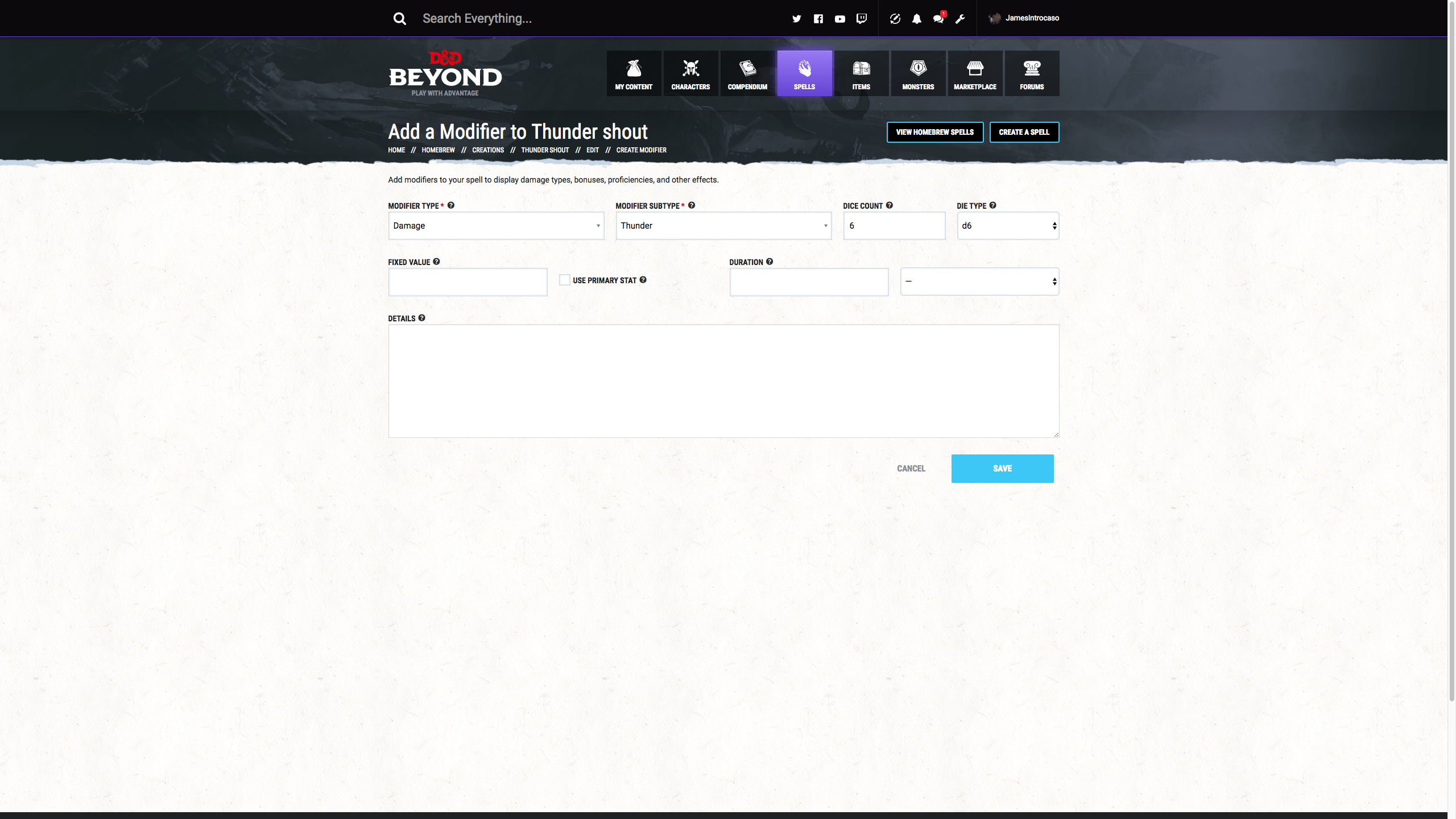The height and width of the screenshot is (819, 1456).
Task: Click the JamesIntrocaso user avatar
Action: [995, 18]
